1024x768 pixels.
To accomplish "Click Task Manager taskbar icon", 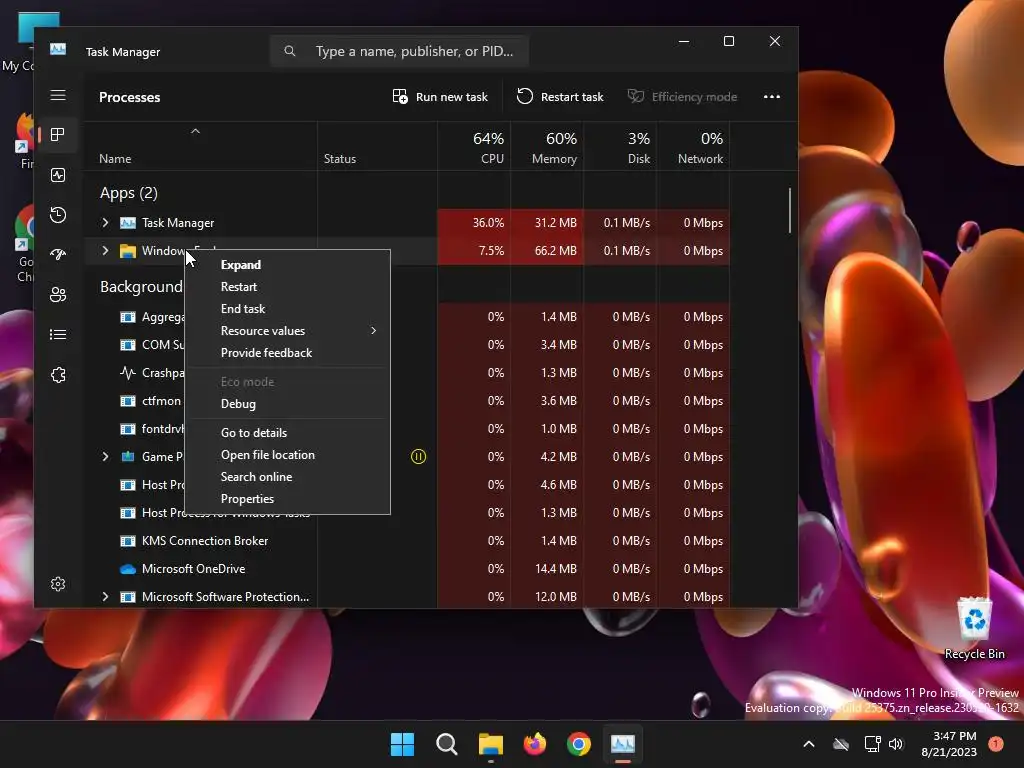I will point(622,744).
